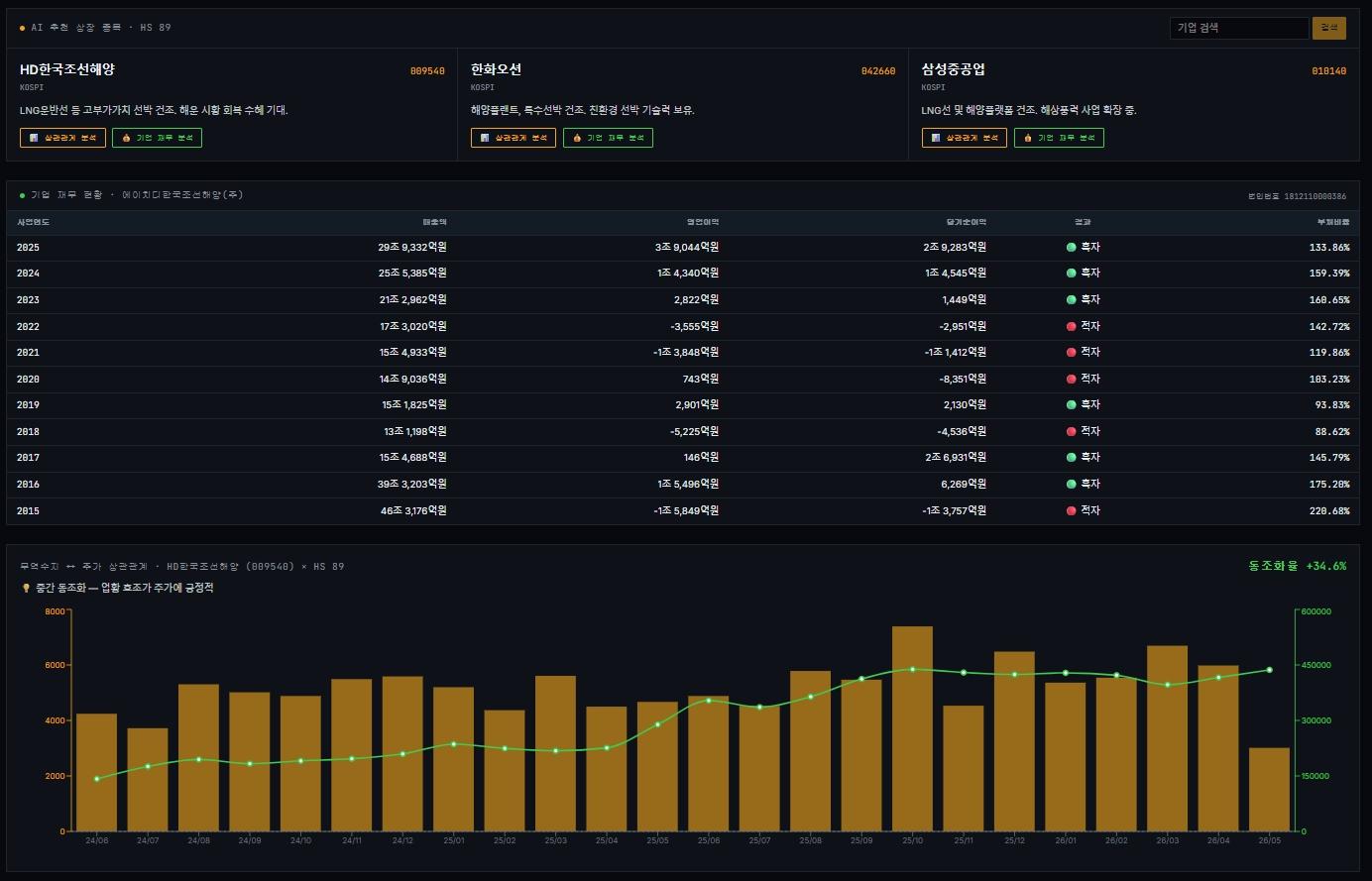Click the 기업 검색 search input field
Viewport: 1372px width, 881px height.
pos(1239,28)
